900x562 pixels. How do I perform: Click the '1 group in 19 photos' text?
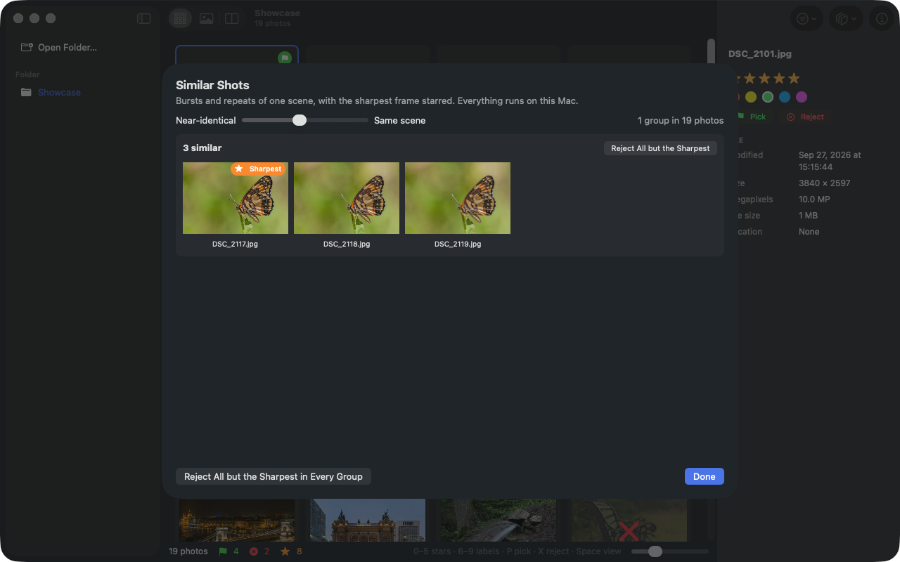point(680,121)
